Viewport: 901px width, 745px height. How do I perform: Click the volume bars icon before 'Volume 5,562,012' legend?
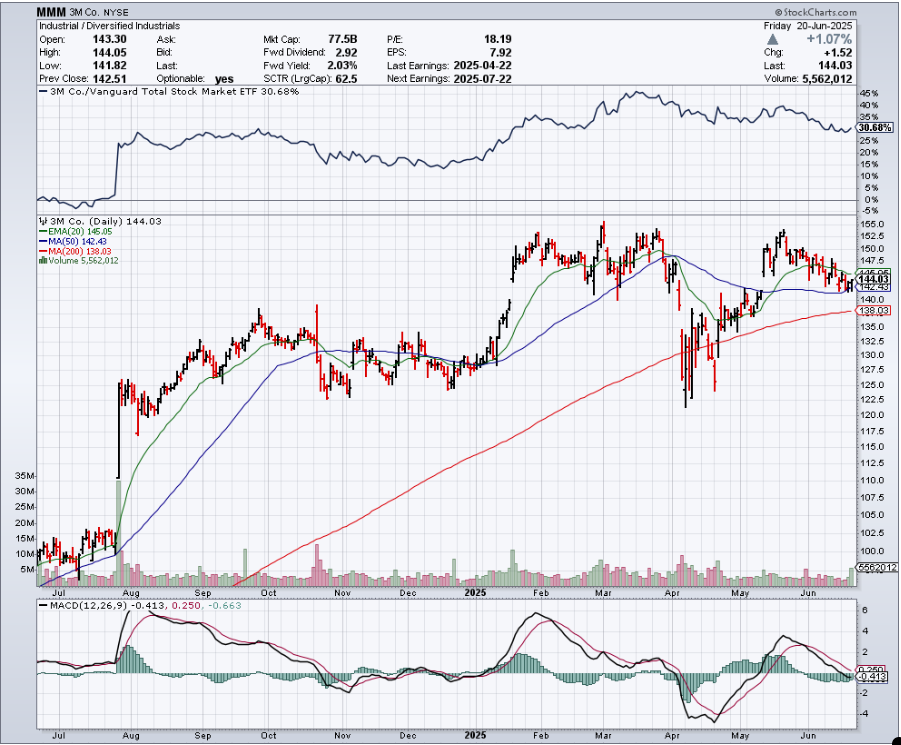coord(43,260)
